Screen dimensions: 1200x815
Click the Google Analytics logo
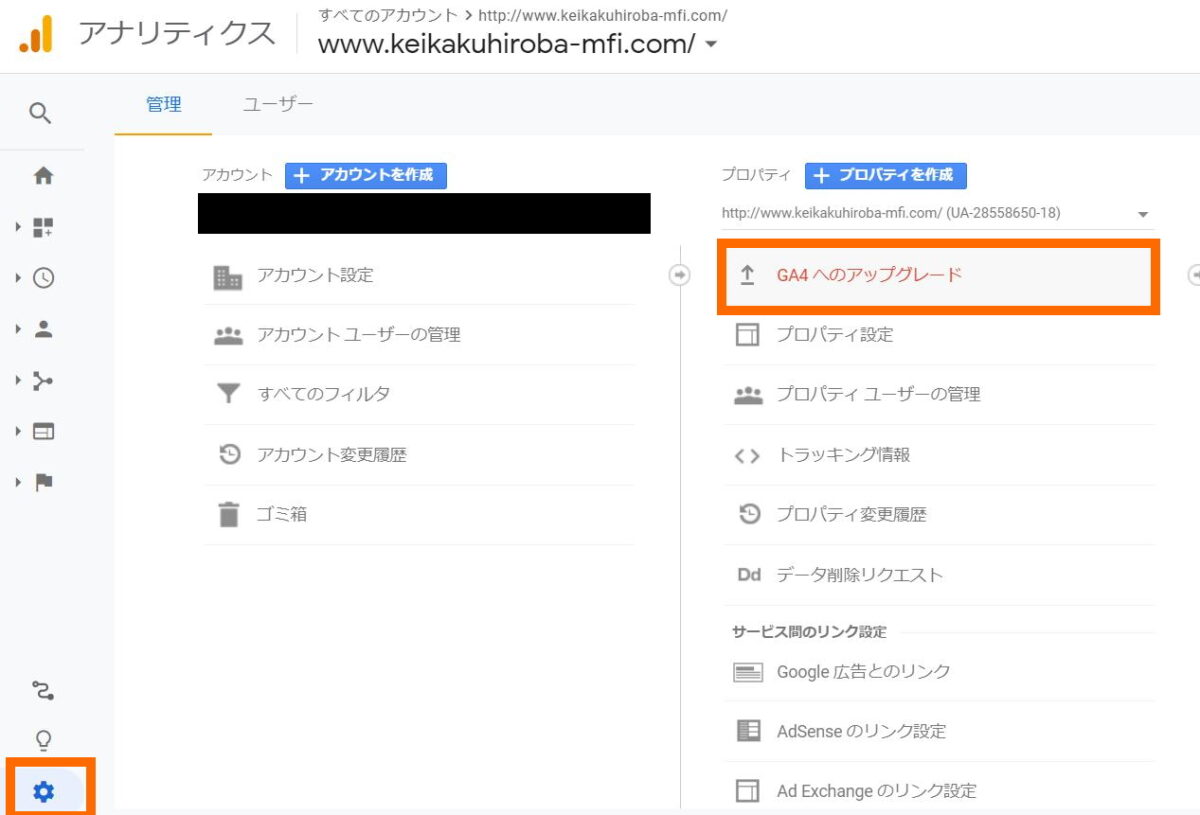[36, 35]
